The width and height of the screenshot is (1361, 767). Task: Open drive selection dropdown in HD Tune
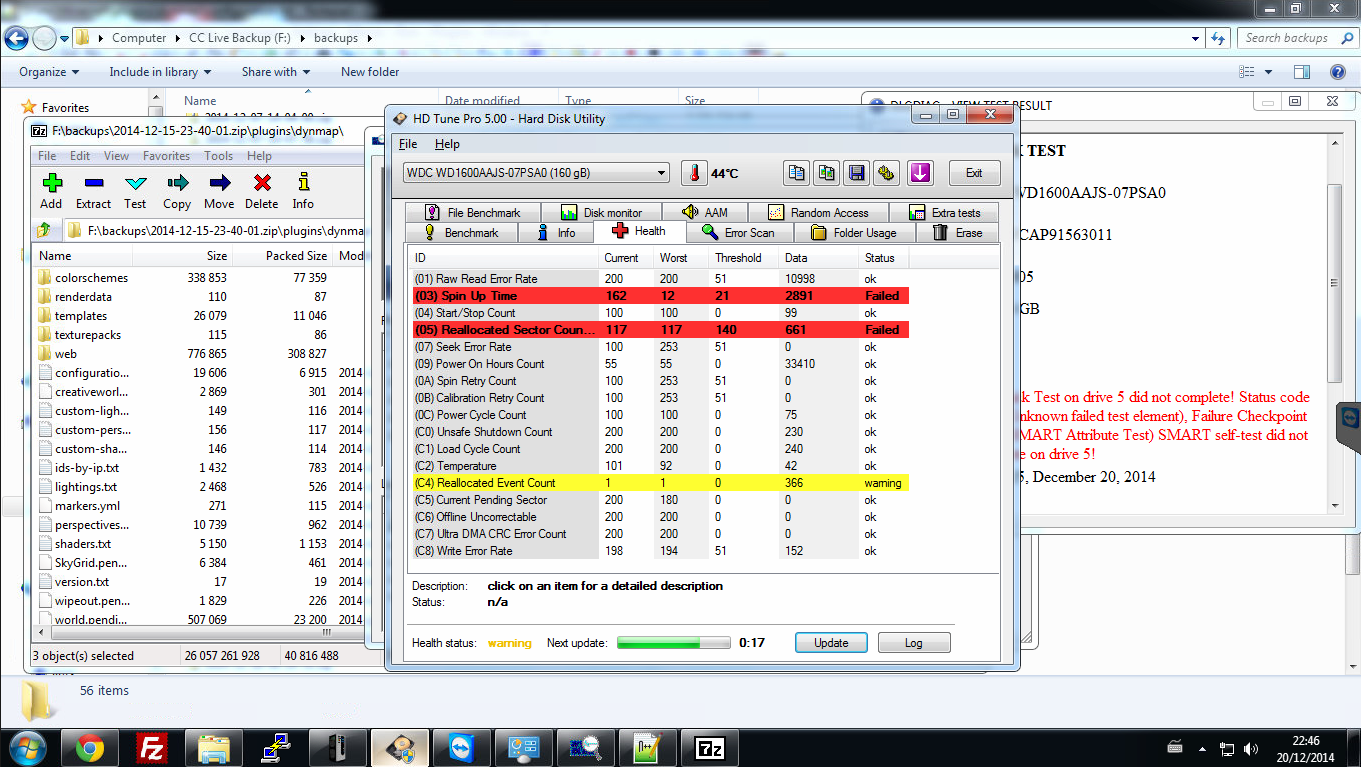(659, 173)
